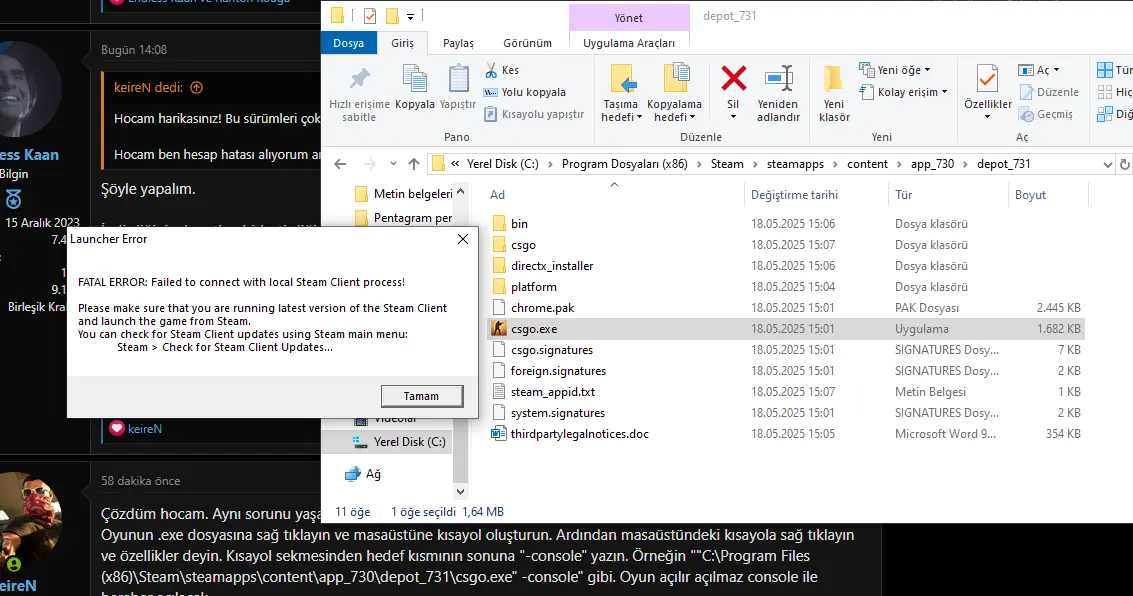Click Program Dosyaları (x86) breadcrumb
Image resolution: width=1133 pixels, height=596 pixels.
point(624,164)
